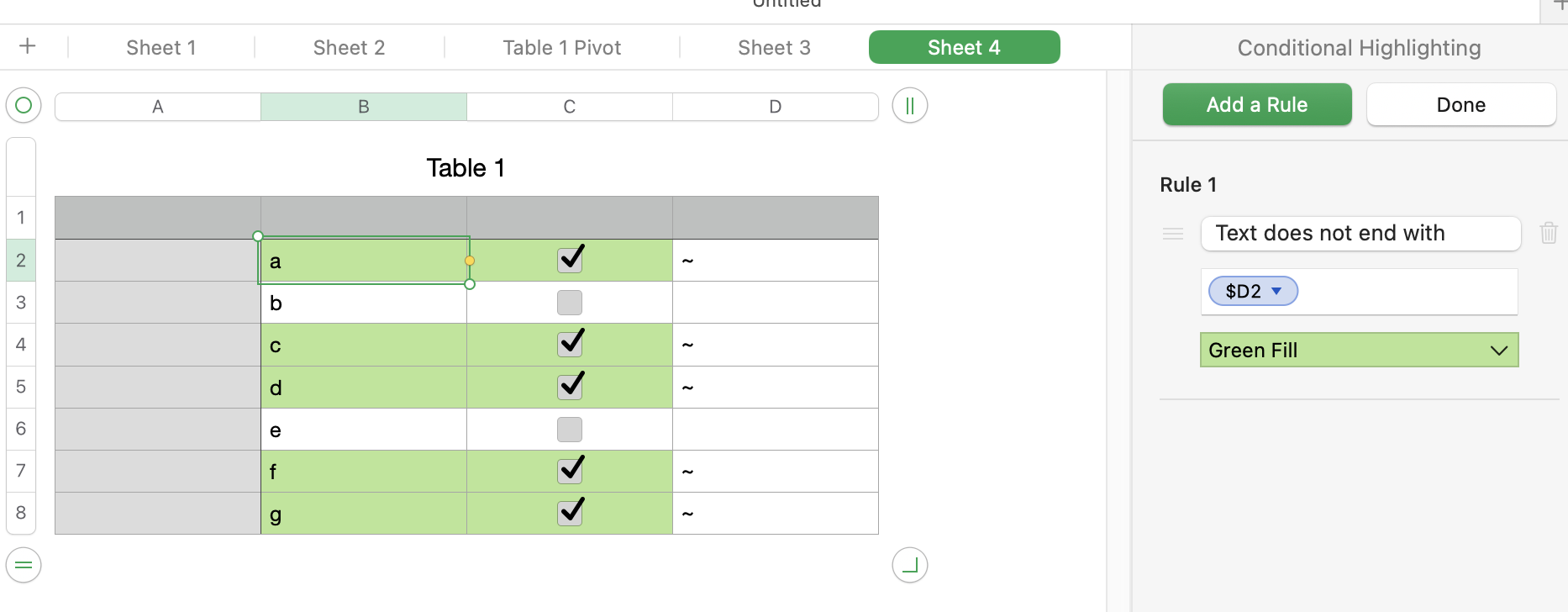Delete Rule 1 with trash icon
The width and height of the screenshot is (1568, 612).
1548,233
